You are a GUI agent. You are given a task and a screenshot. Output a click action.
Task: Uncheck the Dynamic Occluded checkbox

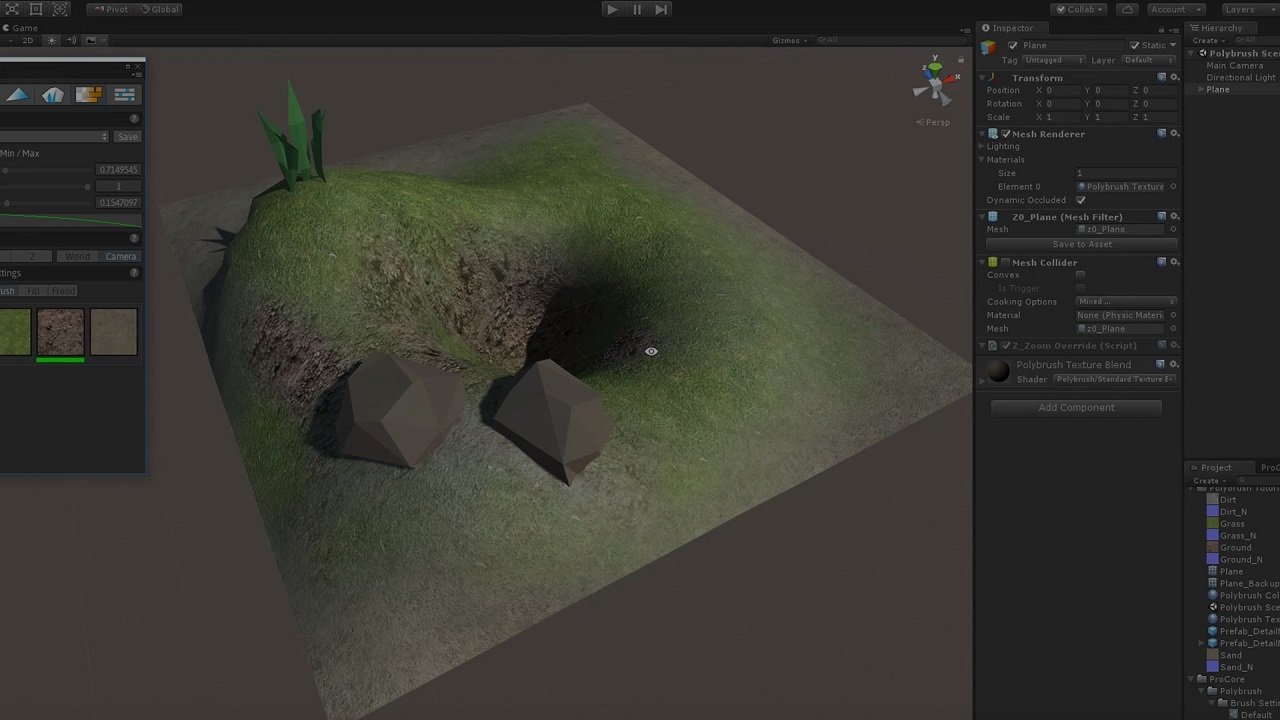[1080, 200]
